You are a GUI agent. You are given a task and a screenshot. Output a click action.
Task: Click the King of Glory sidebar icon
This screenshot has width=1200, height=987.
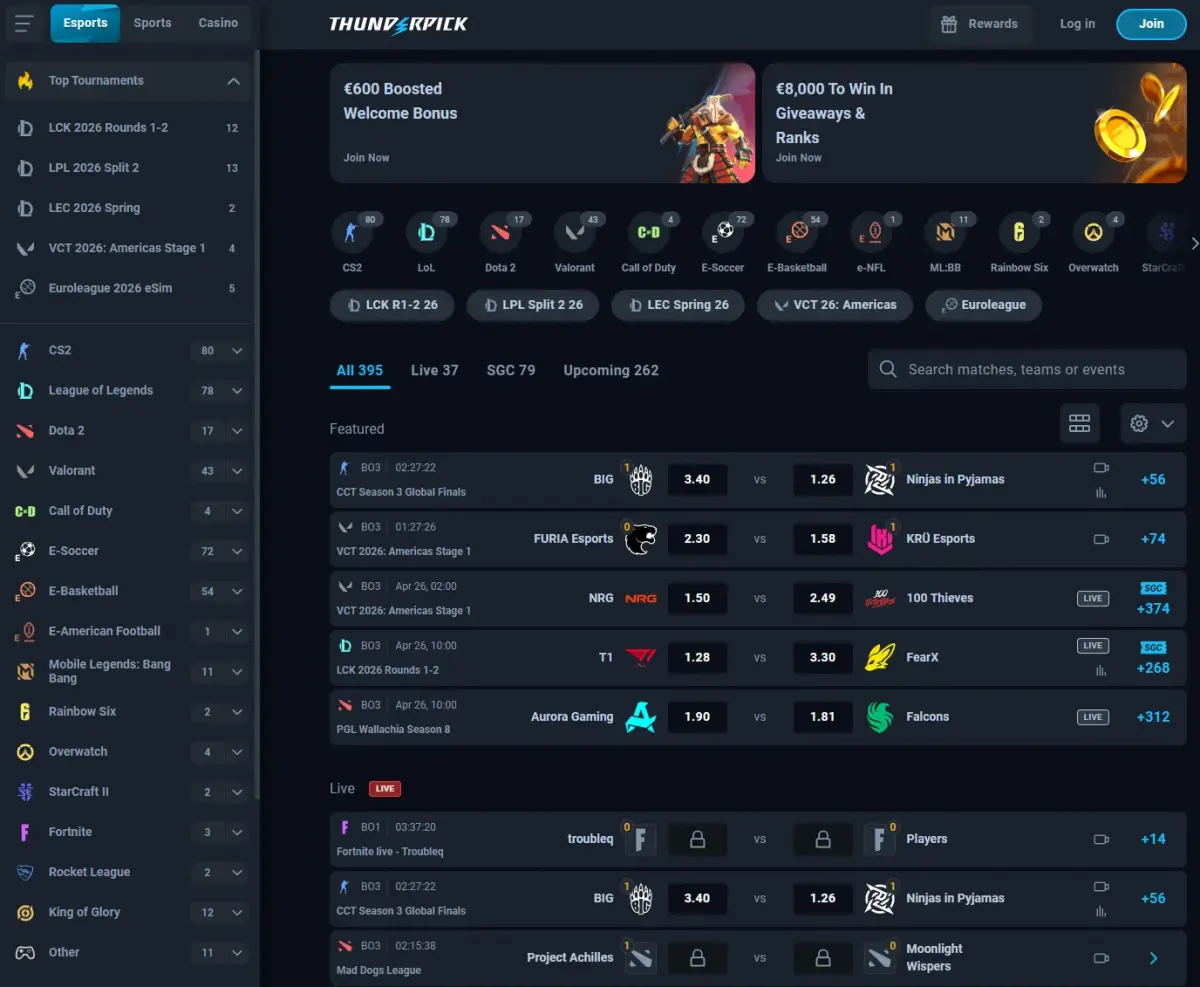point(25,912)
